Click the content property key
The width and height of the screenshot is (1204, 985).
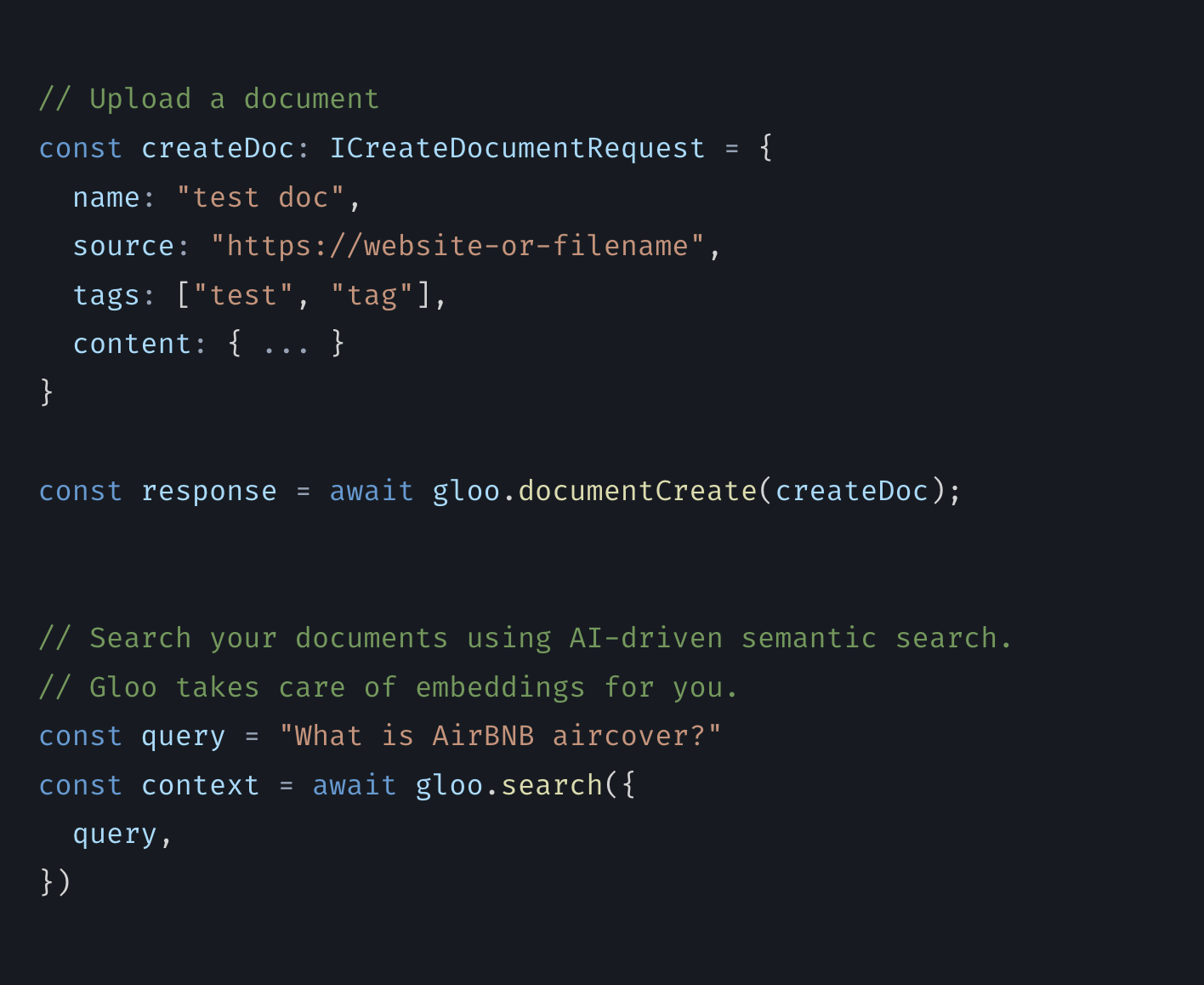point(132,344)
